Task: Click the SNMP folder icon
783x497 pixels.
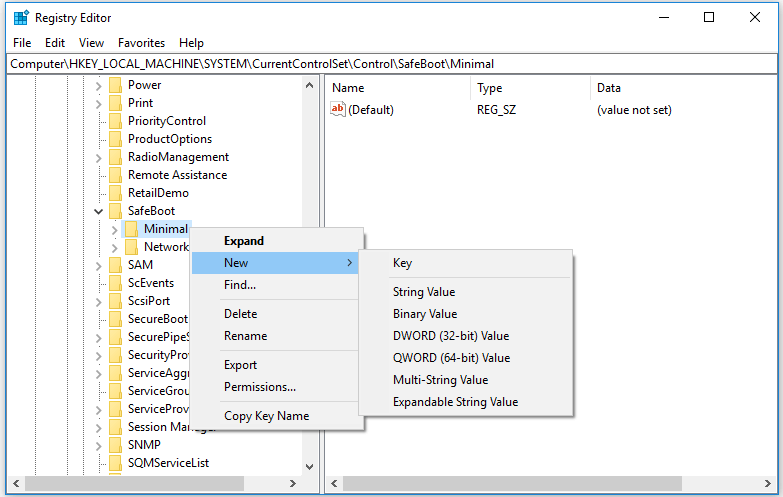Action: coord(115,445)
